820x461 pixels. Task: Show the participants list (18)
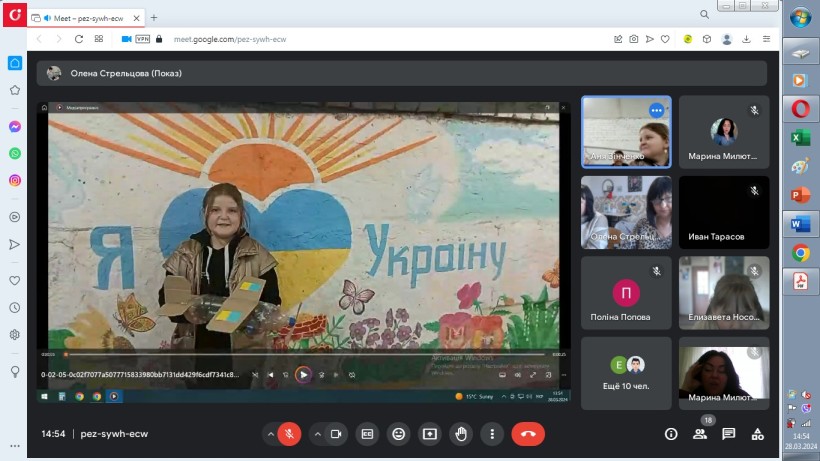(x=700, y=434)
